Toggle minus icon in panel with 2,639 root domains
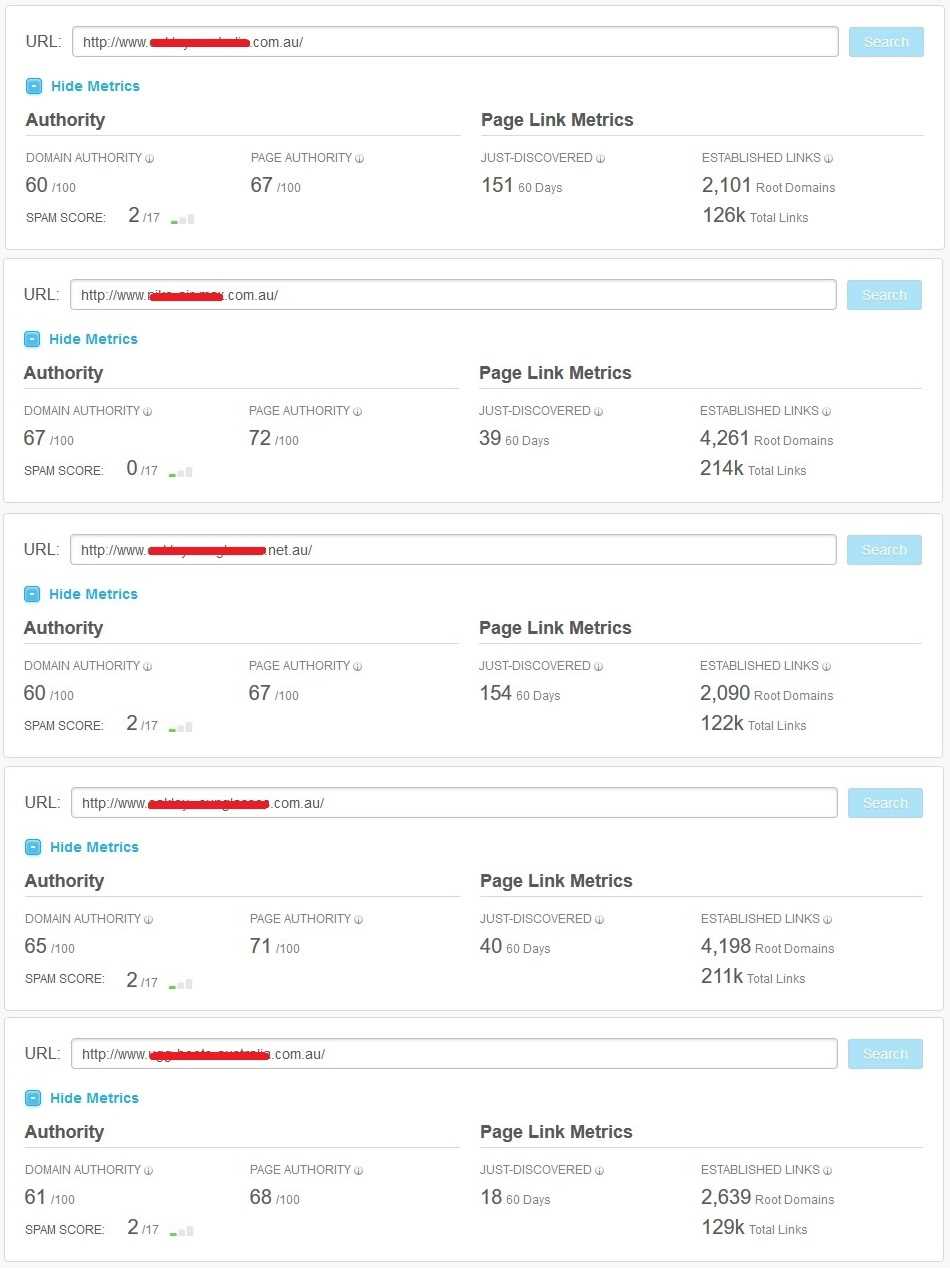This screenshot has width=950, height=1269. point(33,1098)
